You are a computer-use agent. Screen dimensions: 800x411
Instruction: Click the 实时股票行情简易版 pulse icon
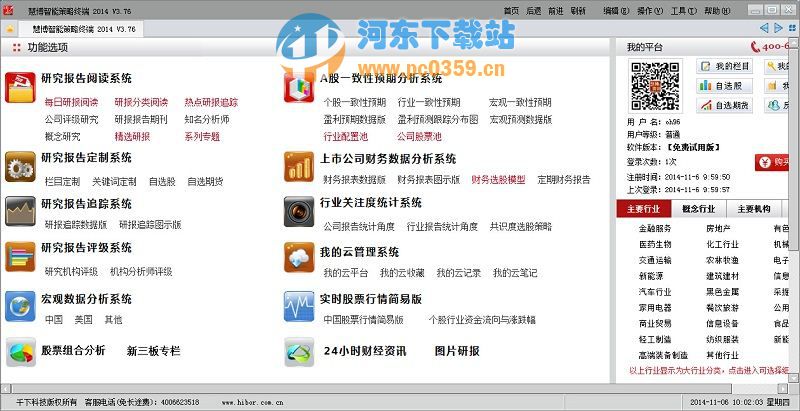click(299, 306)
